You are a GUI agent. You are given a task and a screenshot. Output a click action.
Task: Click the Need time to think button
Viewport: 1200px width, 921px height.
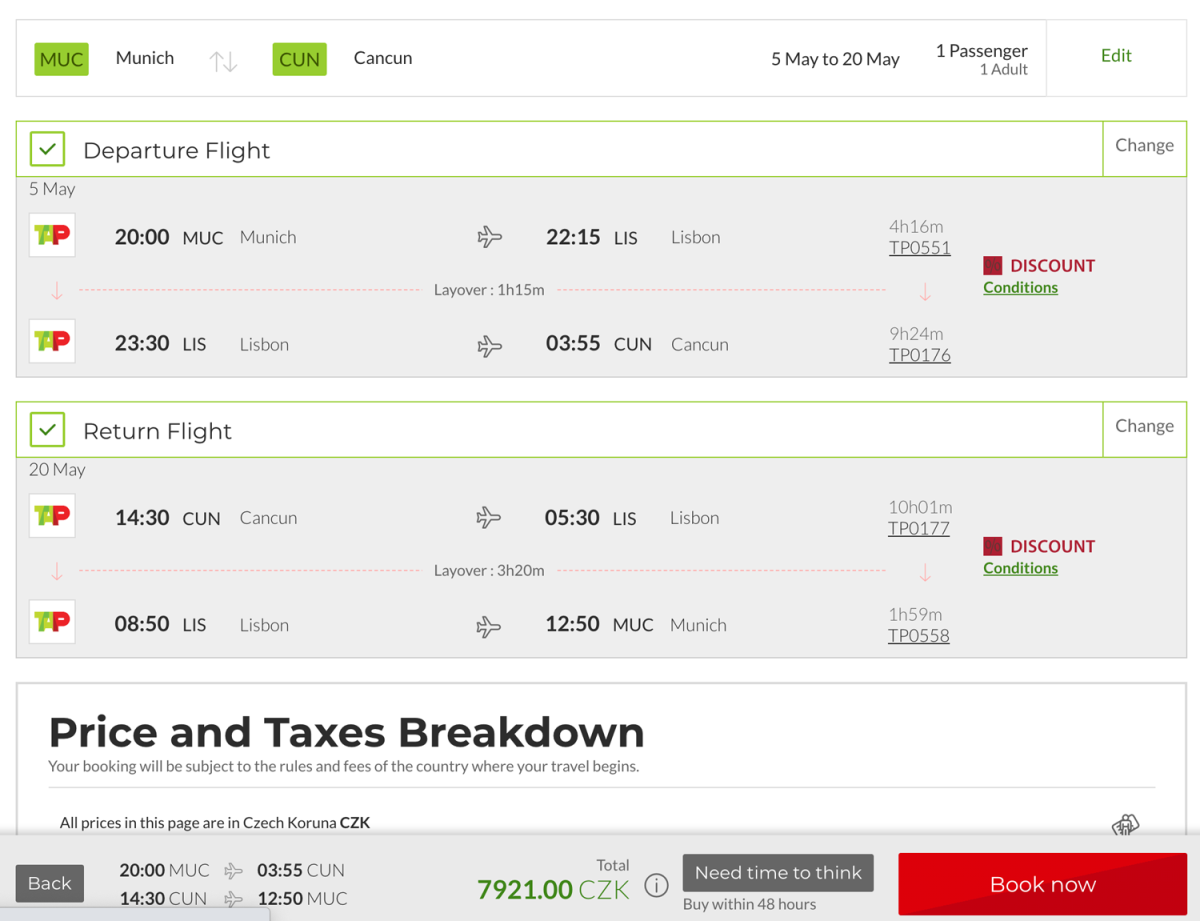(x=778, y=873)
